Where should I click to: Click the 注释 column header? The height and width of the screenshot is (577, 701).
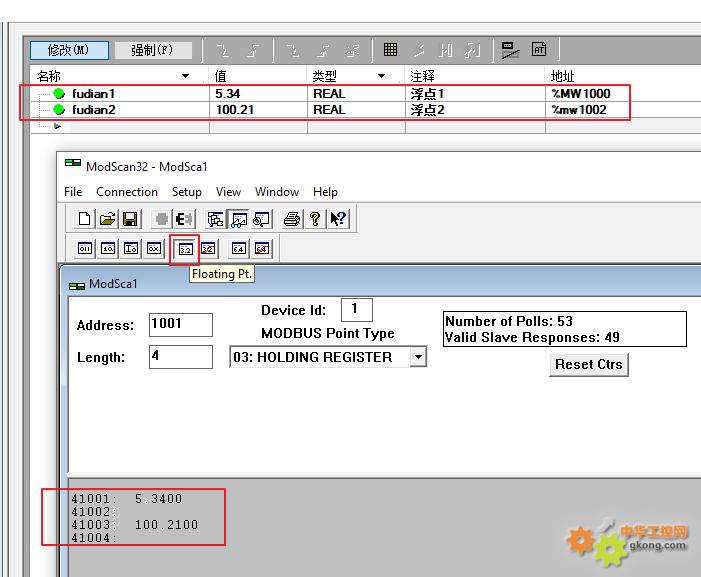point(475,76)
